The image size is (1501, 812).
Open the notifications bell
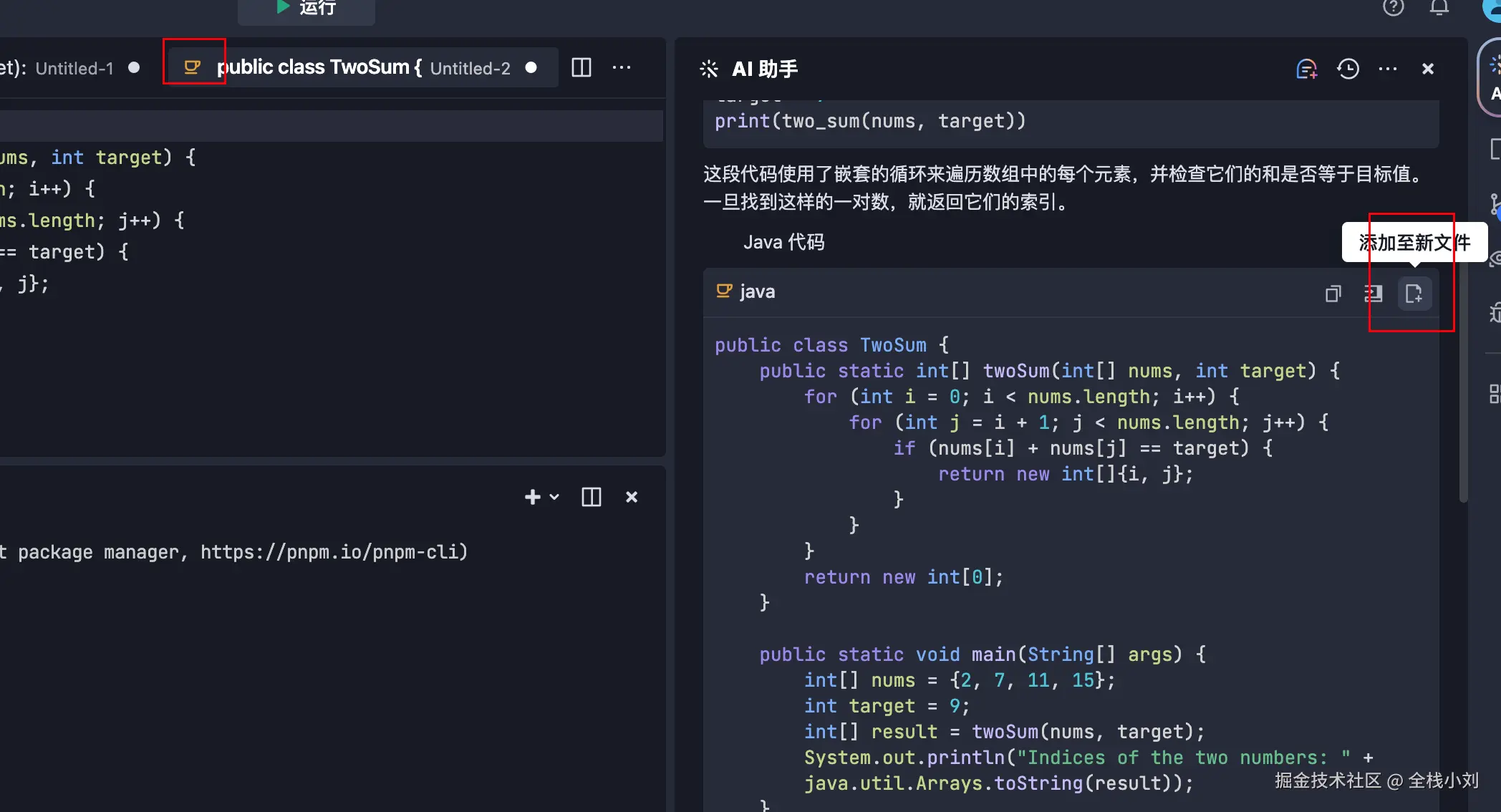pos(1439,8)
